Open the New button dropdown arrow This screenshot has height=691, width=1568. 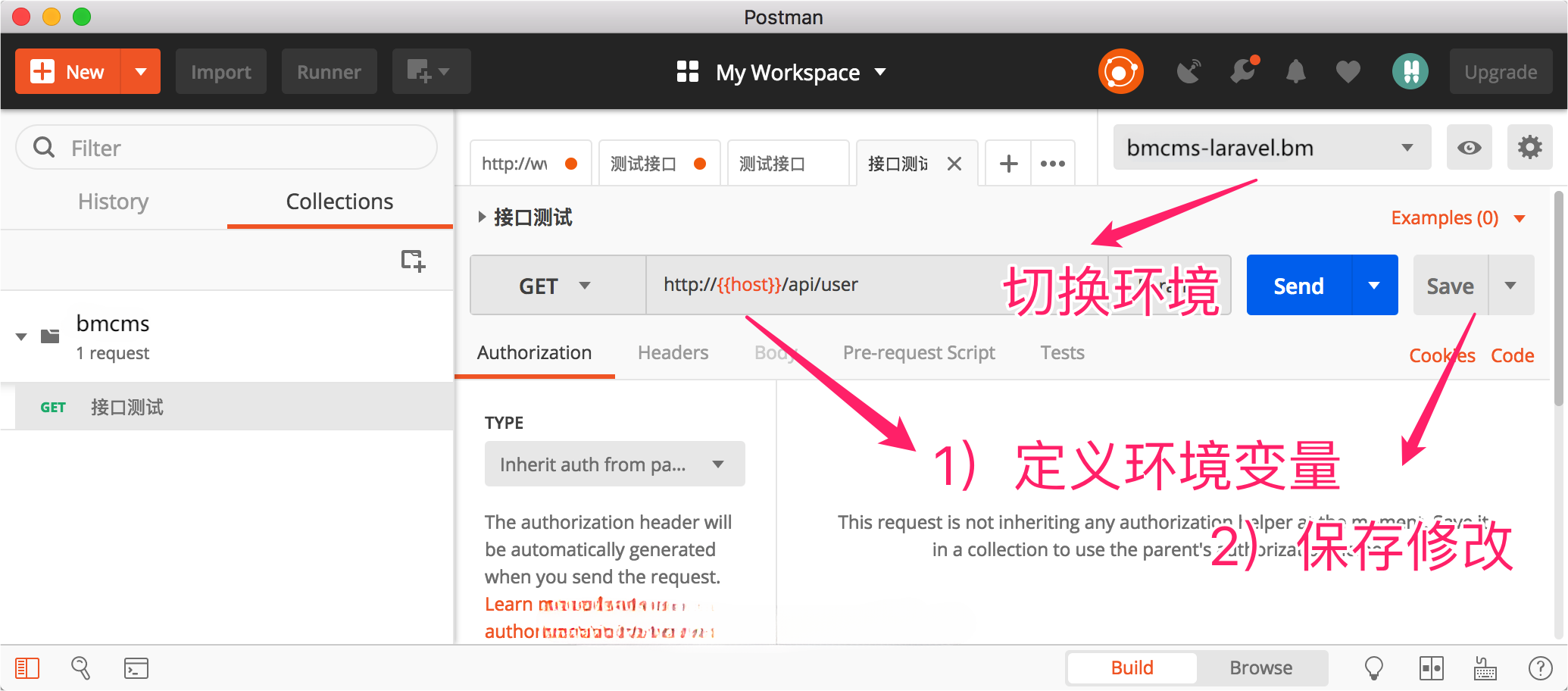141,72
